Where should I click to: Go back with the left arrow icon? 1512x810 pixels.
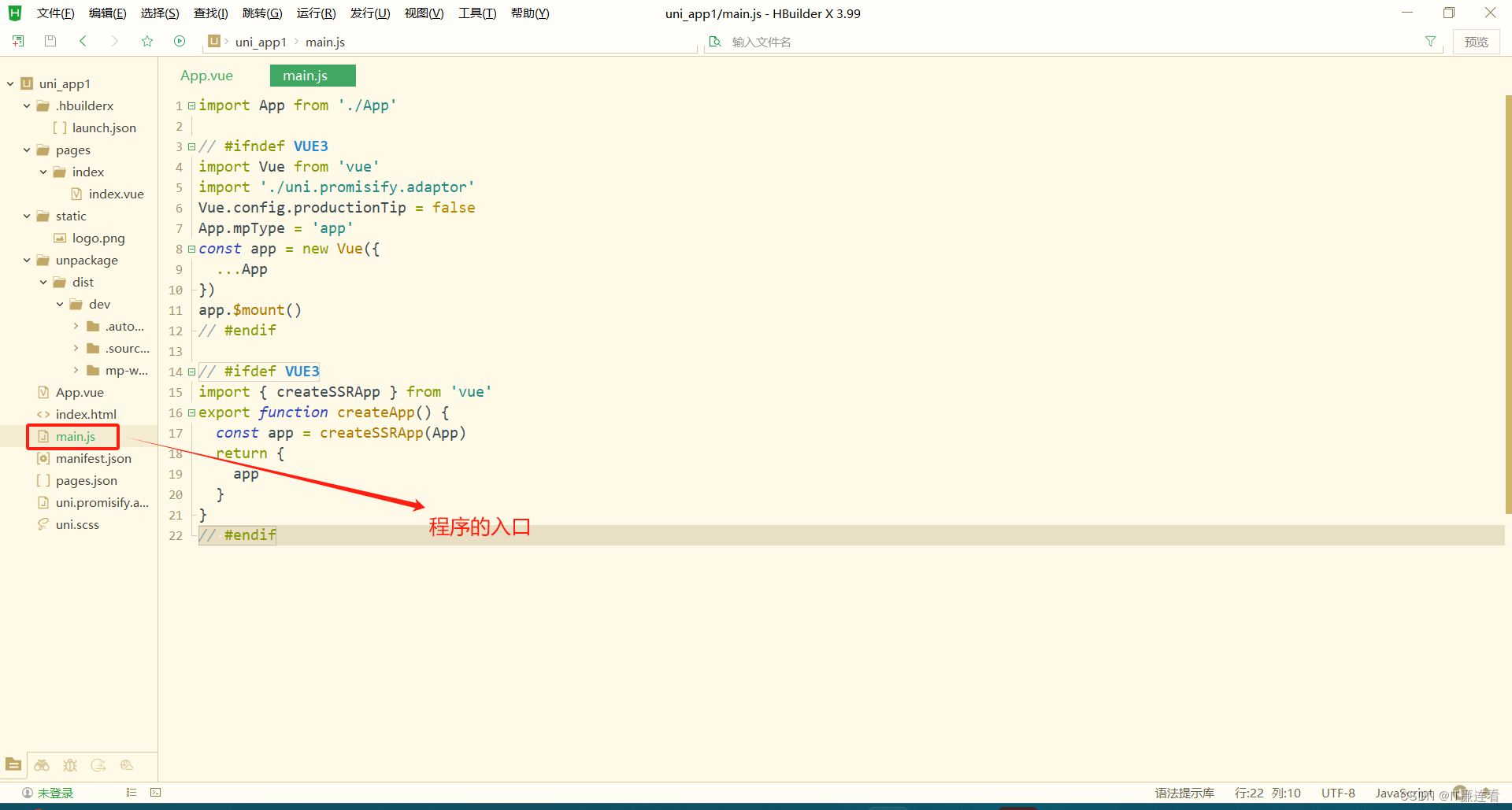(x=83, y=41)
